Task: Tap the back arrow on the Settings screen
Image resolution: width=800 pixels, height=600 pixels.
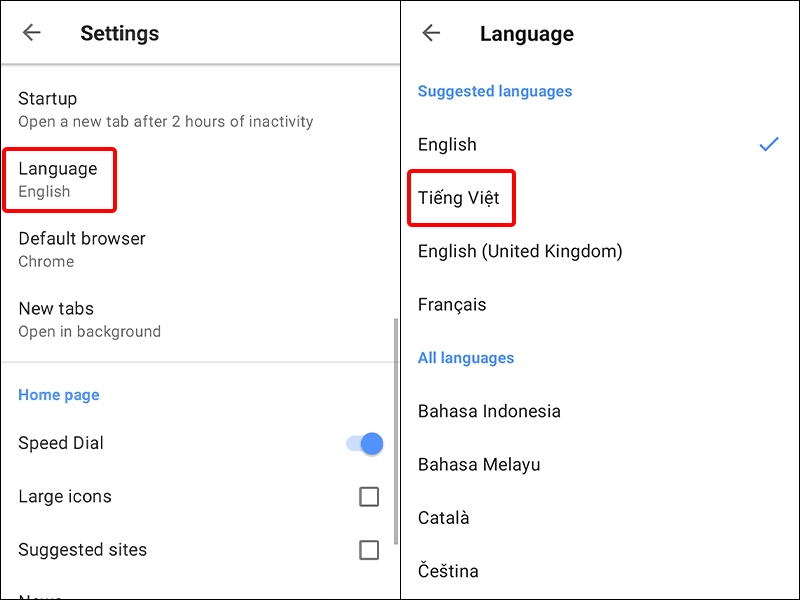Action: pyautogui.click(x=31, y=32)
